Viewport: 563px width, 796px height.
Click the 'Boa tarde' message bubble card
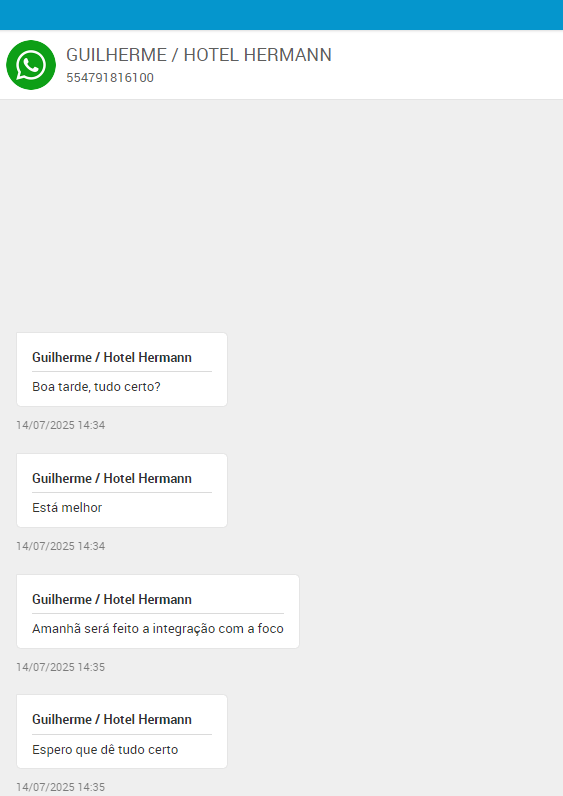tap(122, 370)
